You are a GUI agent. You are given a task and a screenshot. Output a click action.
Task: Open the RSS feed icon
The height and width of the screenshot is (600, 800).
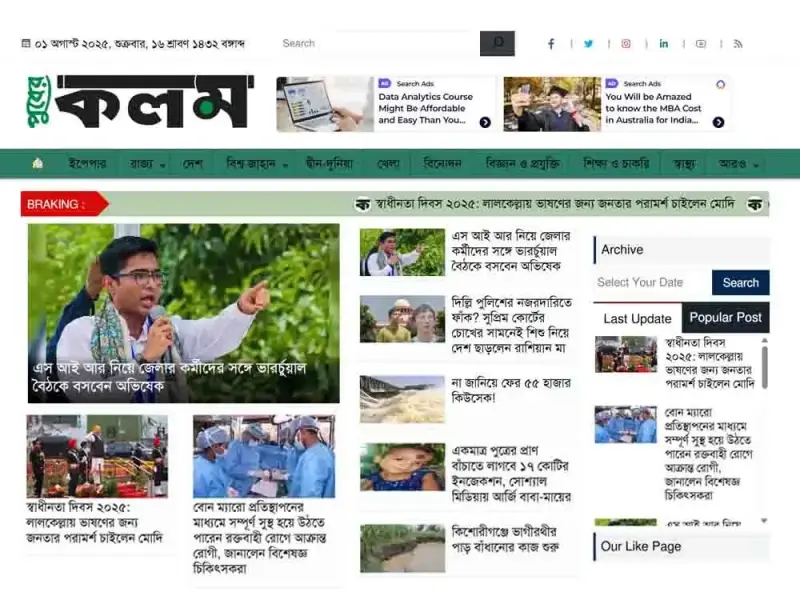(738, 44)
